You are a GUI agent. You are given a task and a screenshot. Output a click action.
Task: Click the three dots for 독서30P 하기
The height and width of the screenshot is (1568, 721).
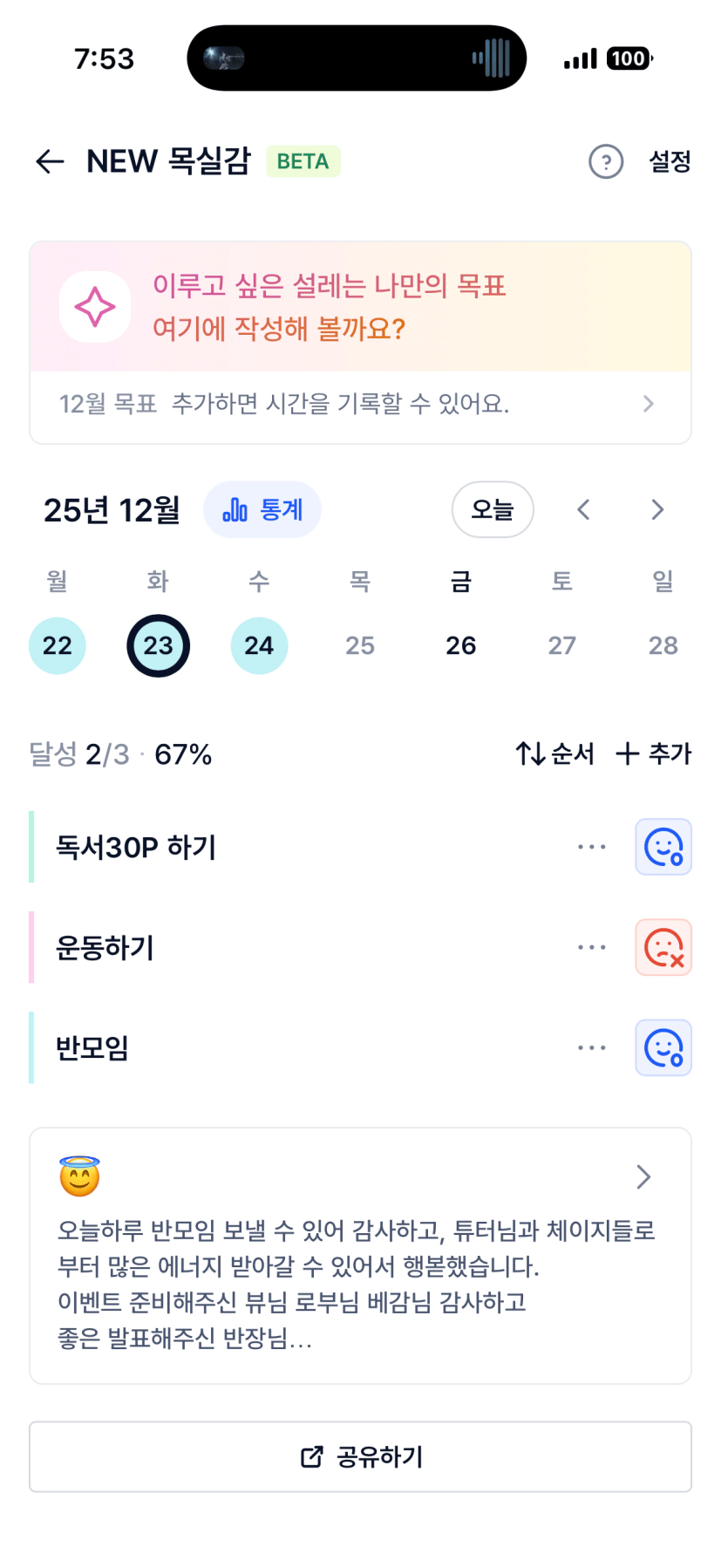pyautogui.click(x=591, y=847)
